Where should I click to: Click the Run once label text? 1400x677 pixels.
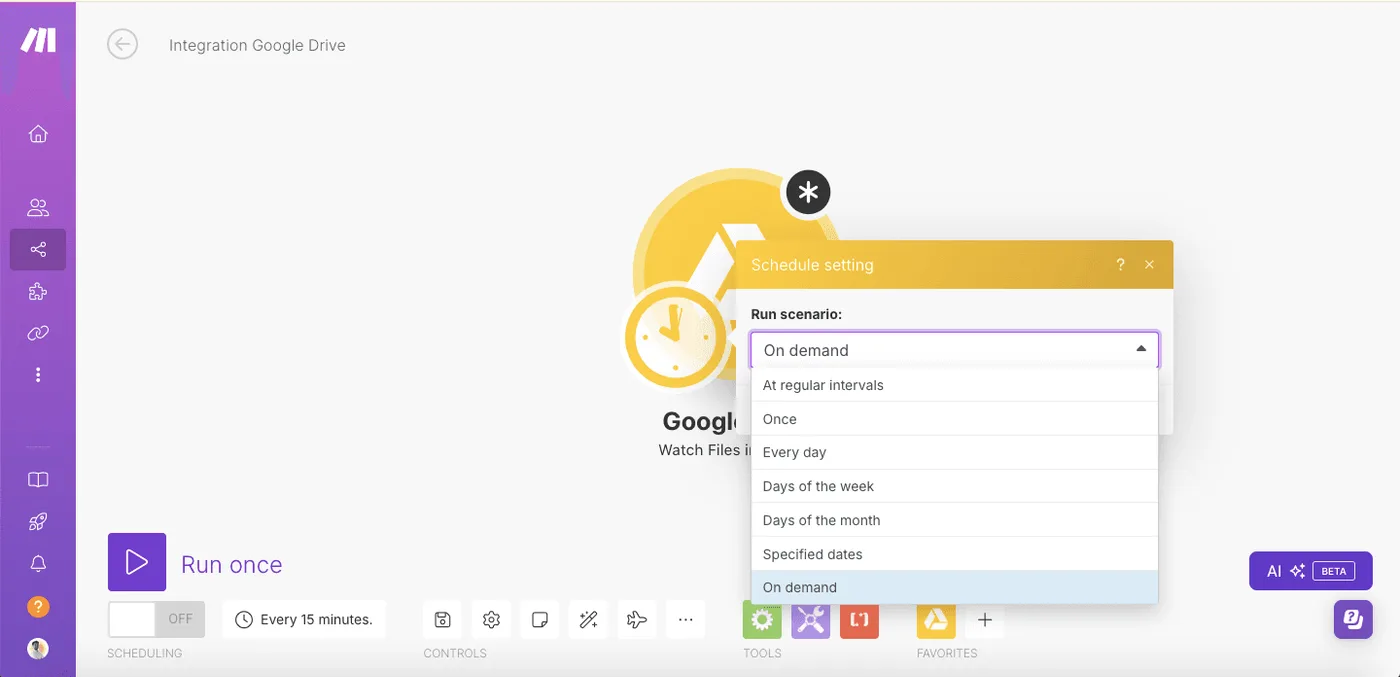[232, 565]
